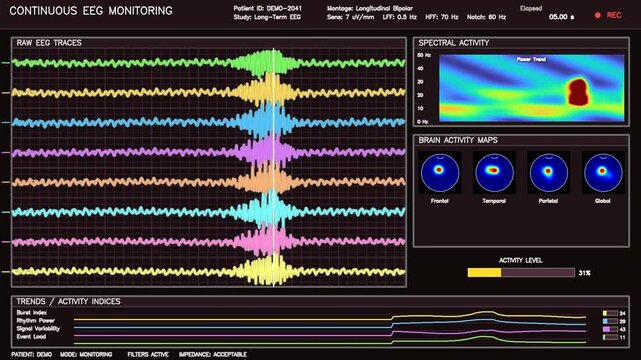Select the purple EEG trace channel marker
Image resolution: width=641 pixels, height=360 pixels.
click(5, 152)
